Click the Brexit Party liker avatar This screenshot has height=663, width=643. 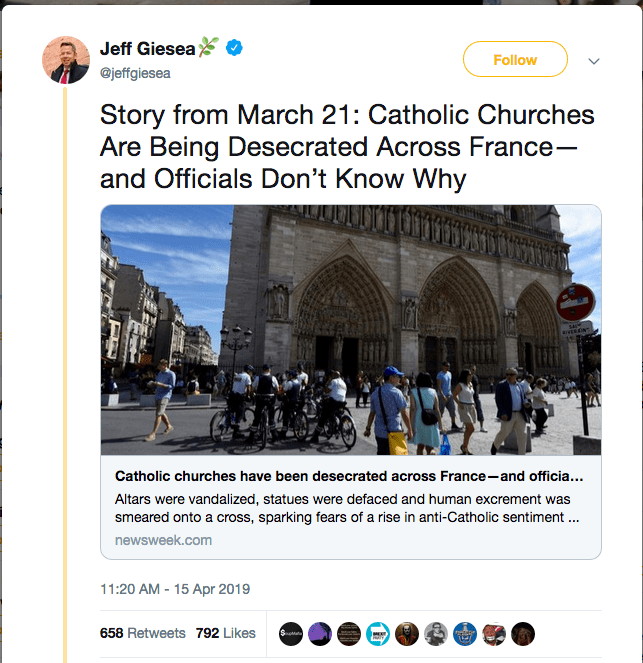377,633
